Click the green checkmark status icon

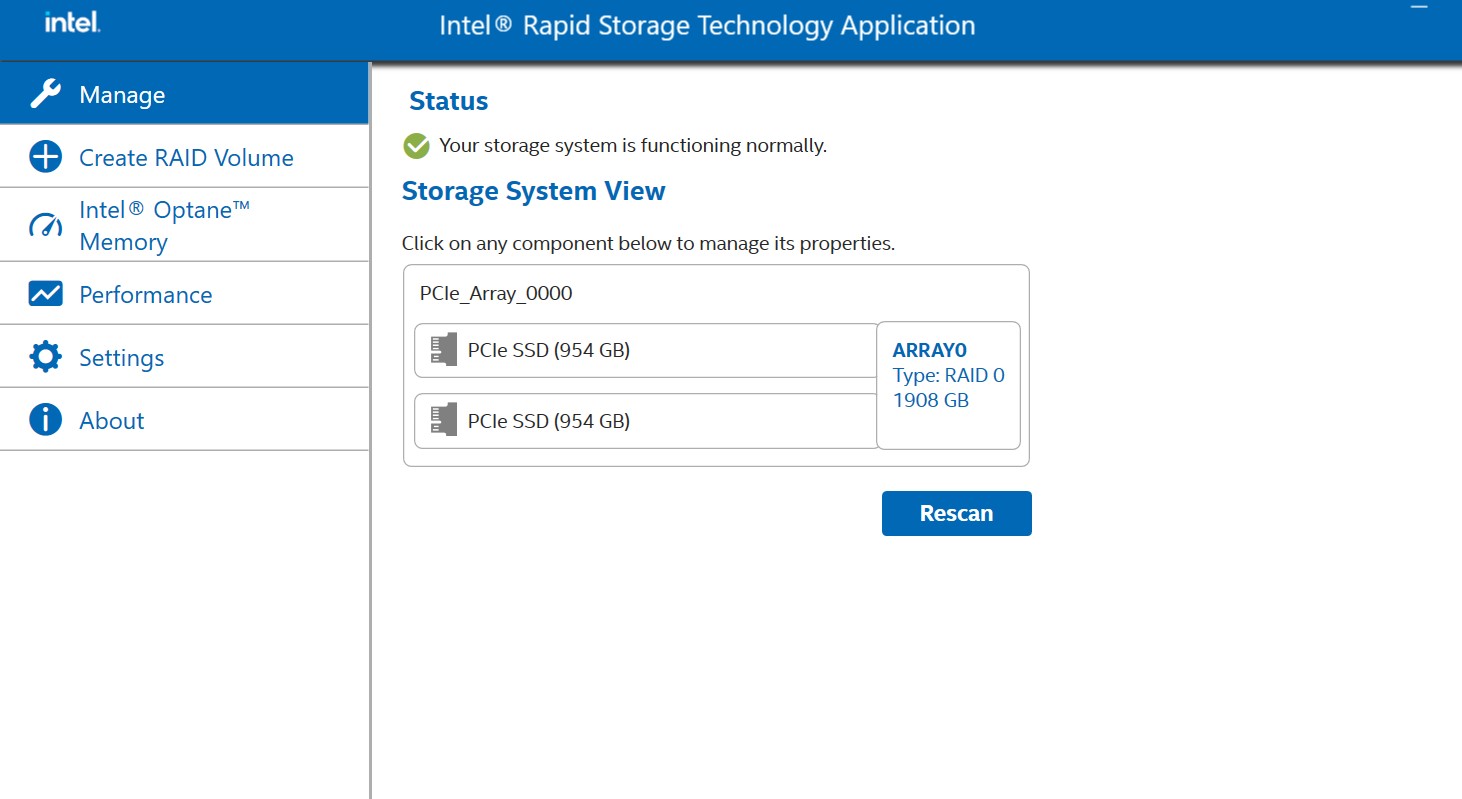[416, 146]
